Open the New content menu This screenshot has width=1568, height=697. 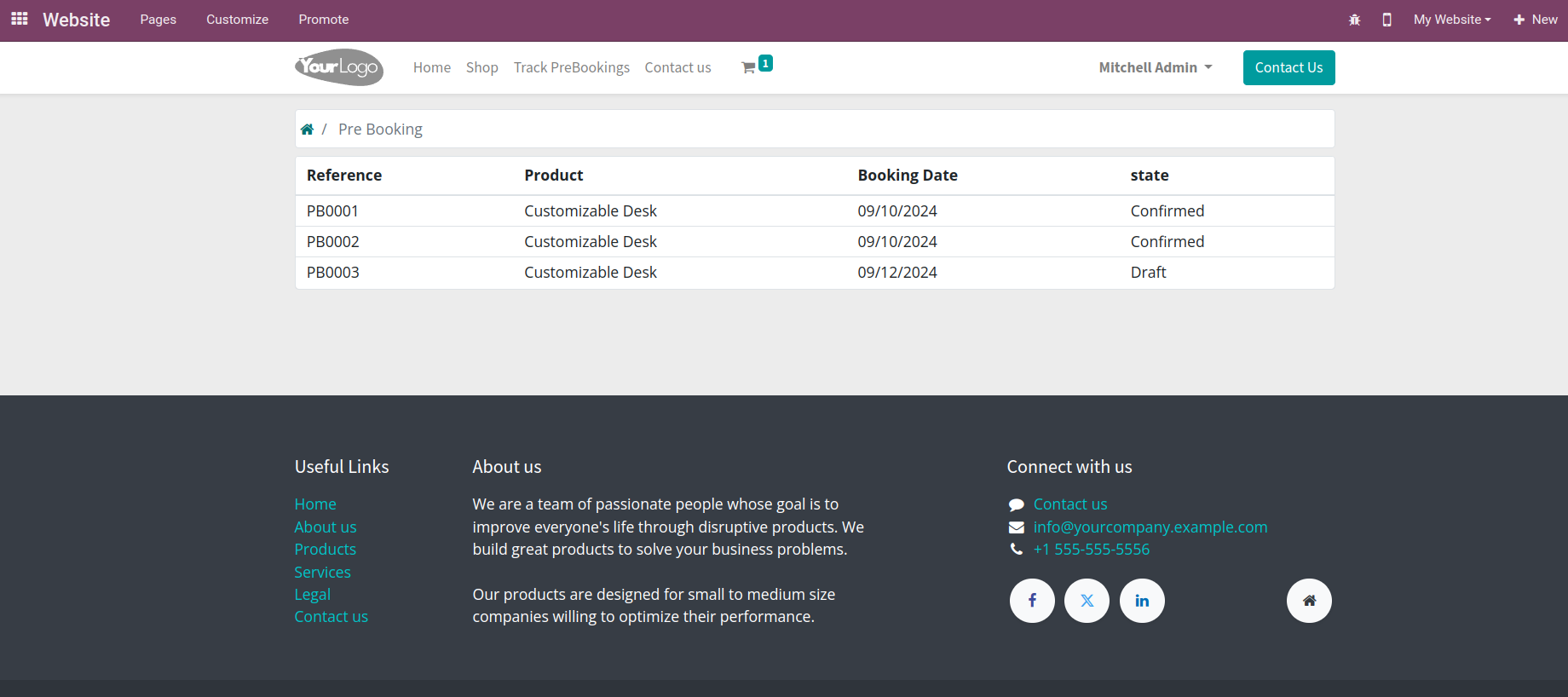pyautogui.click(x=1536, y=20)
